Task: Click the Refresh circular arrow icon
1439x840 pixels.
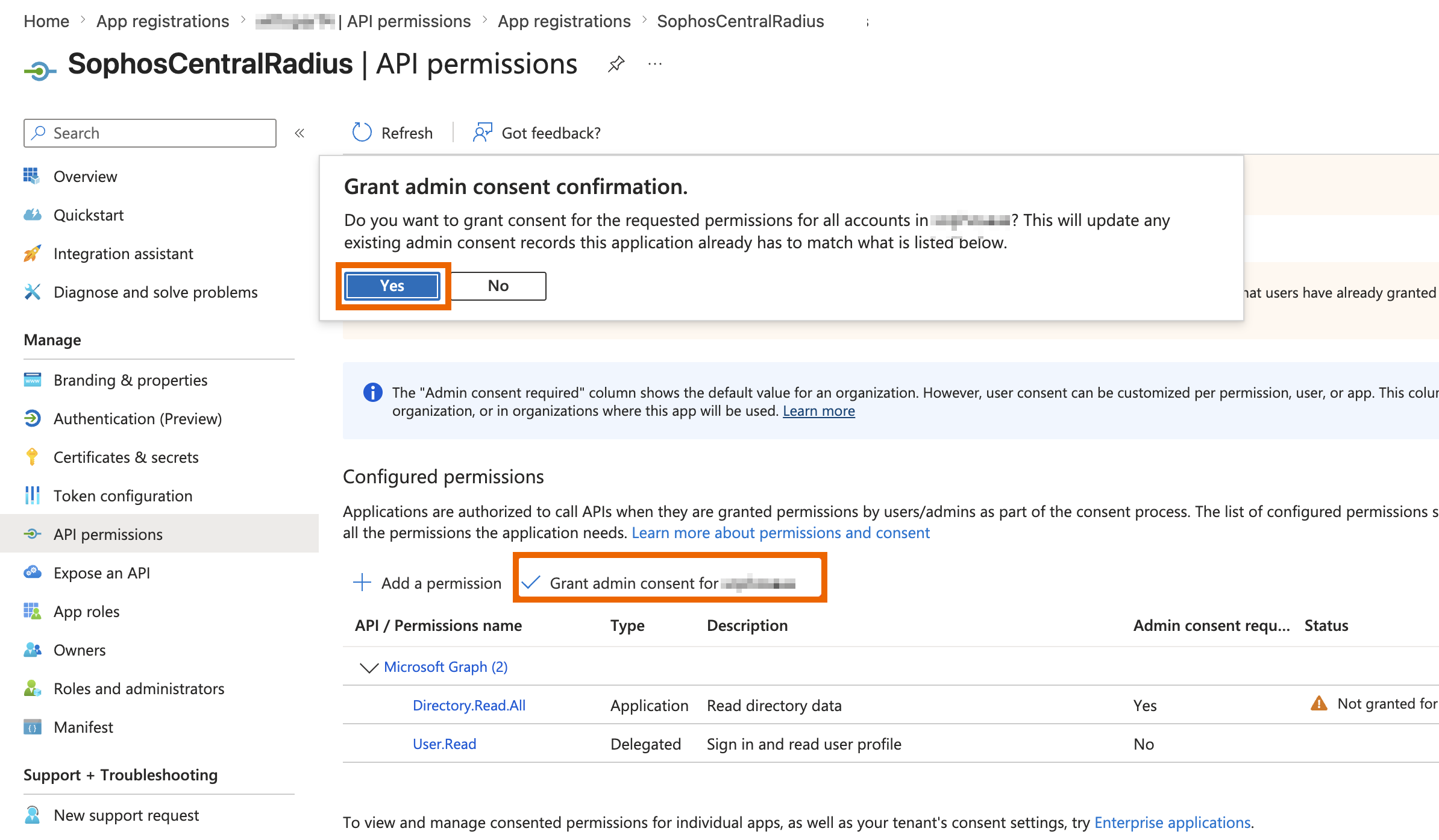Action: tap(362, 133)
